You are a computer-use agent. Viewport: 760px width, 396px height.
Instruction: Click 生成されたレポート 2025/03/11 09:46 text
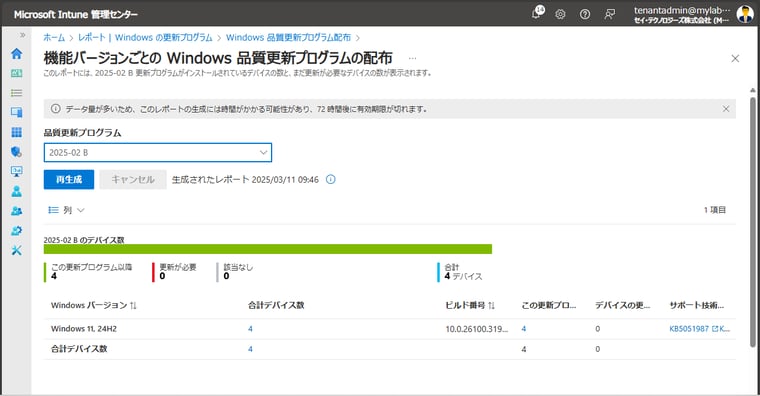click(245, 179)
